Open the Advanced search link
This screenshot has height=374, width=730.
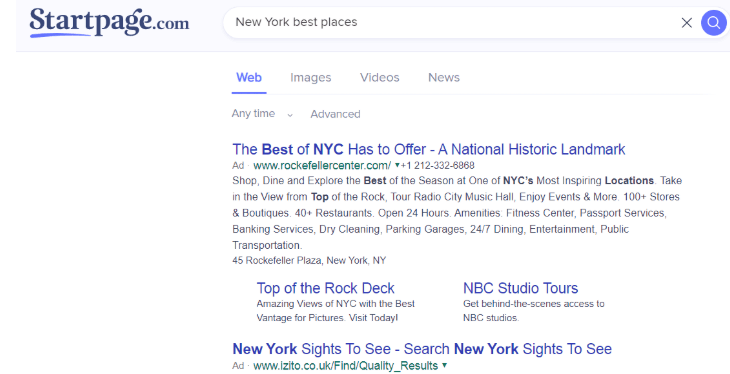click(335, 114)
